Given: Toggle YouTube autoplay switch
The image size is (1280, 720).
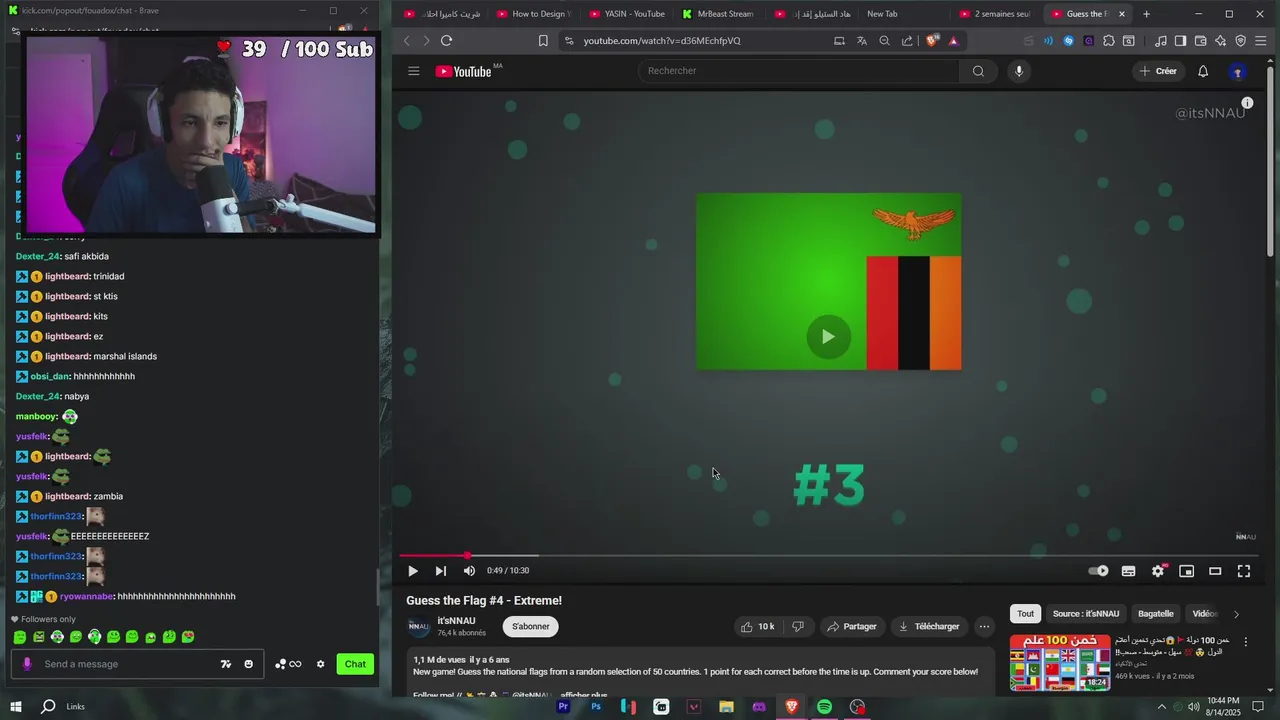Looking at the screenshot, I should point(1098,571).
